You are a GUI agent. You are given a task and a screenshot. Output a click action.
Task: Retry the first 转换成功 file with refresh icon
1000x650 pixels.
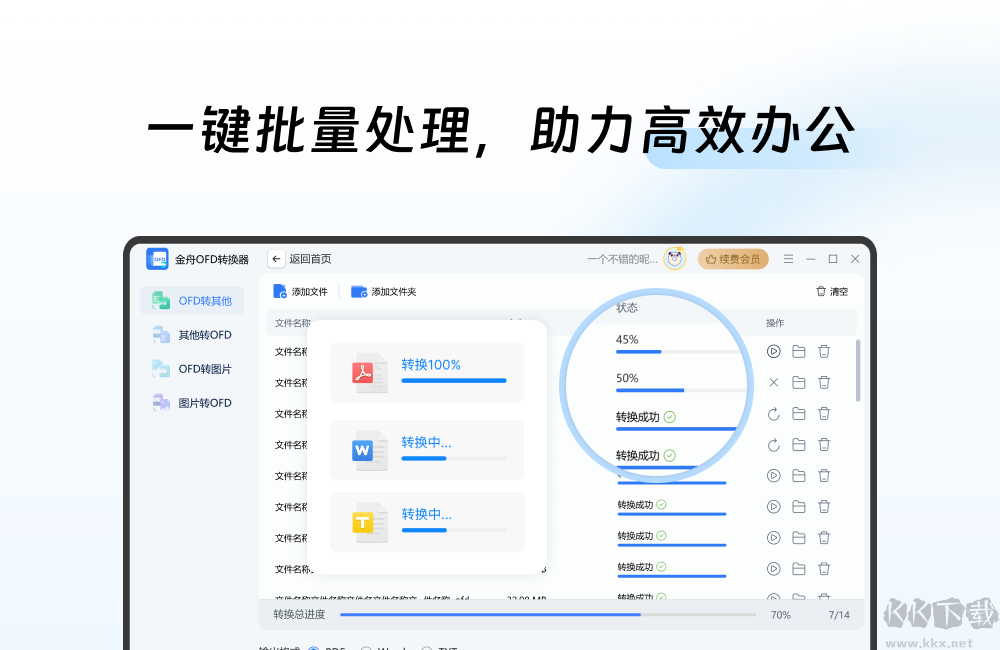(773, 413)
